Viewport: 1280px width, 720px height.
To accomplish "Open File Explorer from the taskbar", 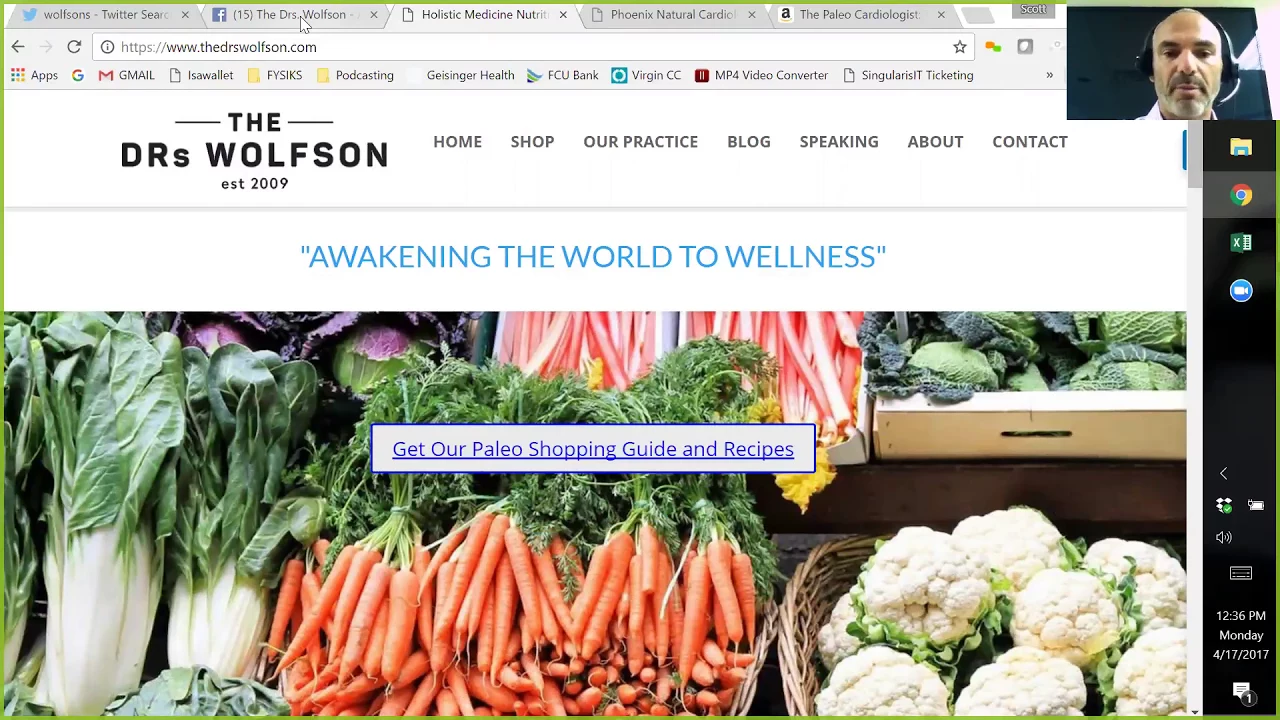I will (1241, 148).
